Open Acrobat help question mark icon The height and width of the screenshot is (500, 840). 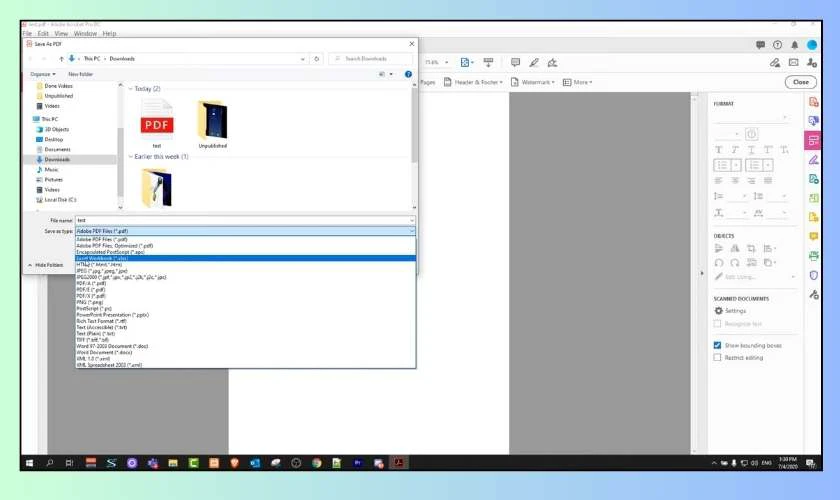point(777,45)
